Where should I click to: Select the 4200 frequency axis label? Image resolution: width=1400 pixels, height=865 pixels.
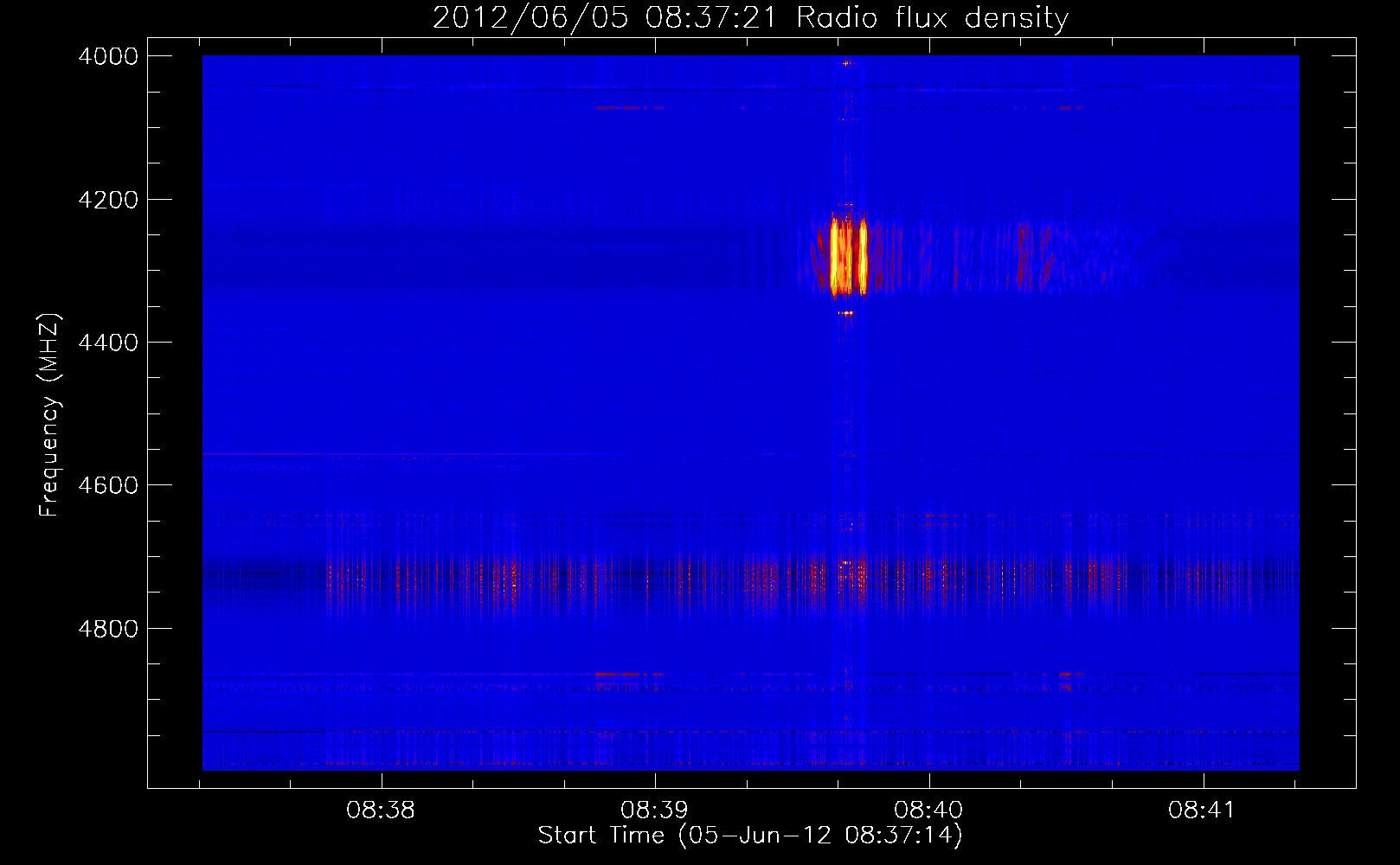(x=108, y=200)
